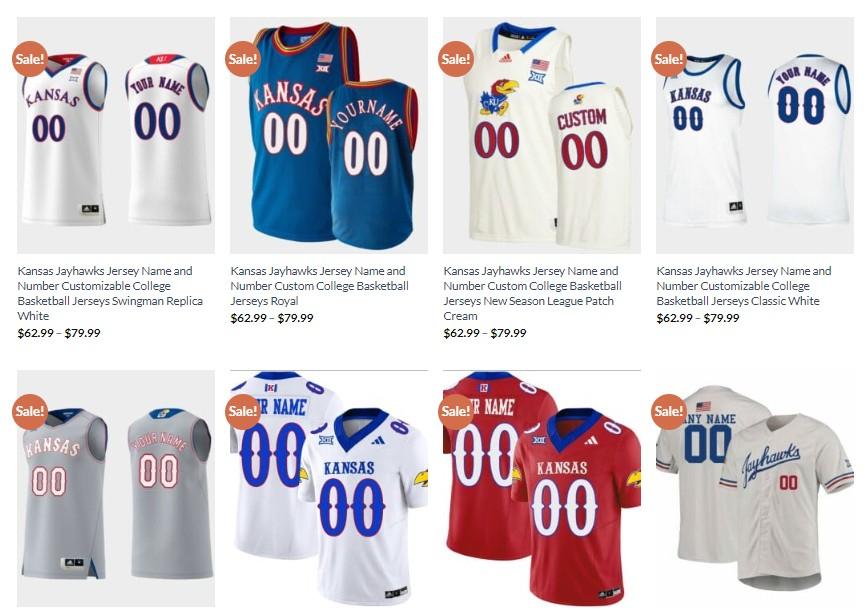
Task: Open the New Season League Patch Cream link
Action: pos(532,294)
